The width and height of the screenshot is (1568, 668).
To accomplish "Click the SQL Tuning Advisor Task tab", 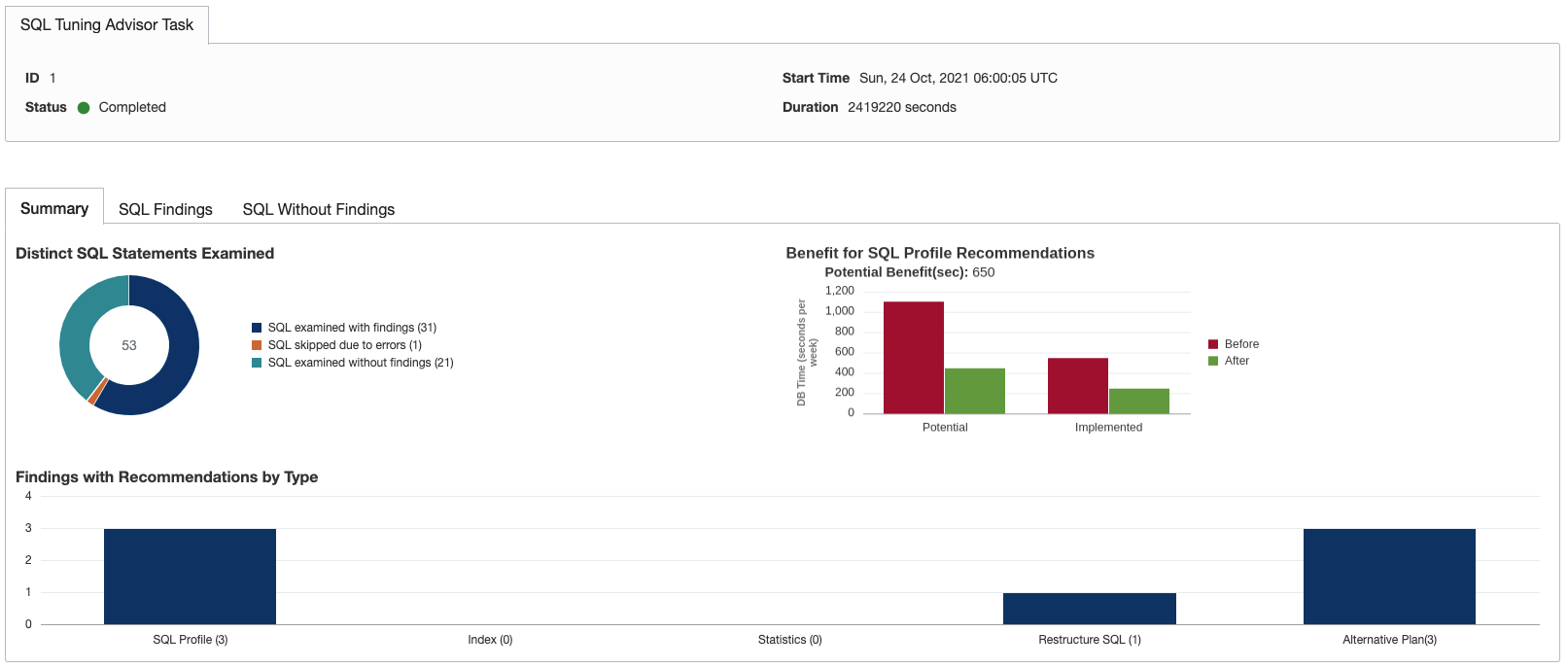I will point(107,25).
